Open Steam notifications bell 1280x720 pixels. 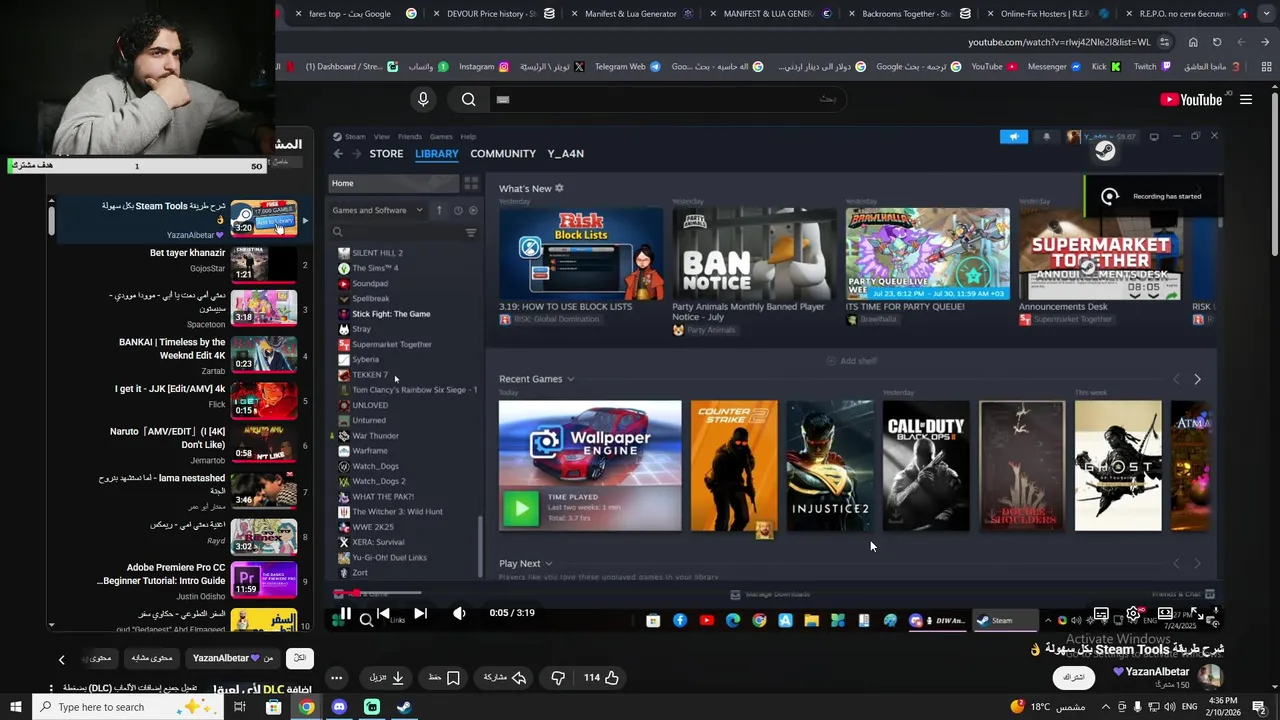tap(1046, 137)
